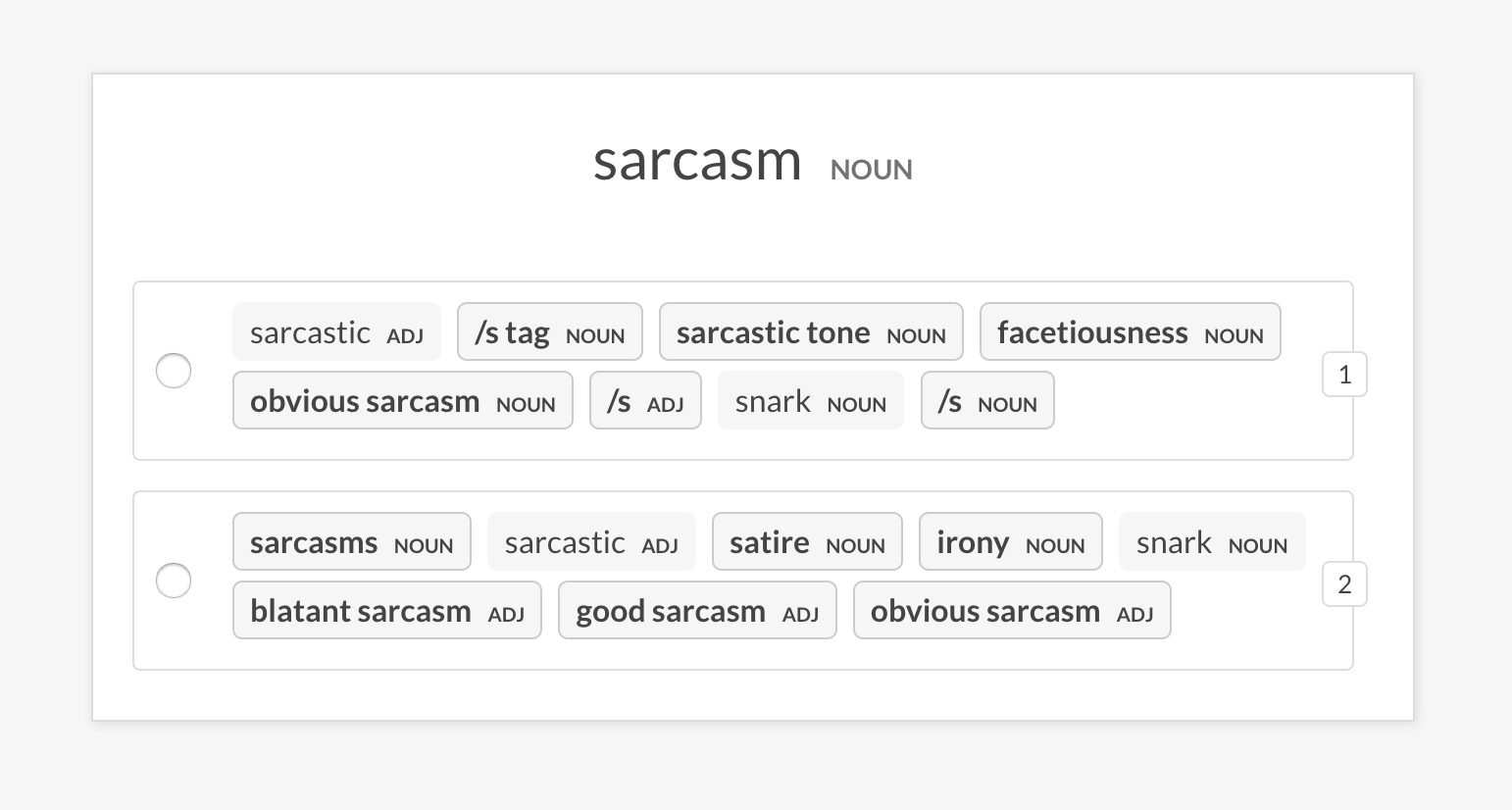Select the radio button for option 1

[x=174, y=371]
